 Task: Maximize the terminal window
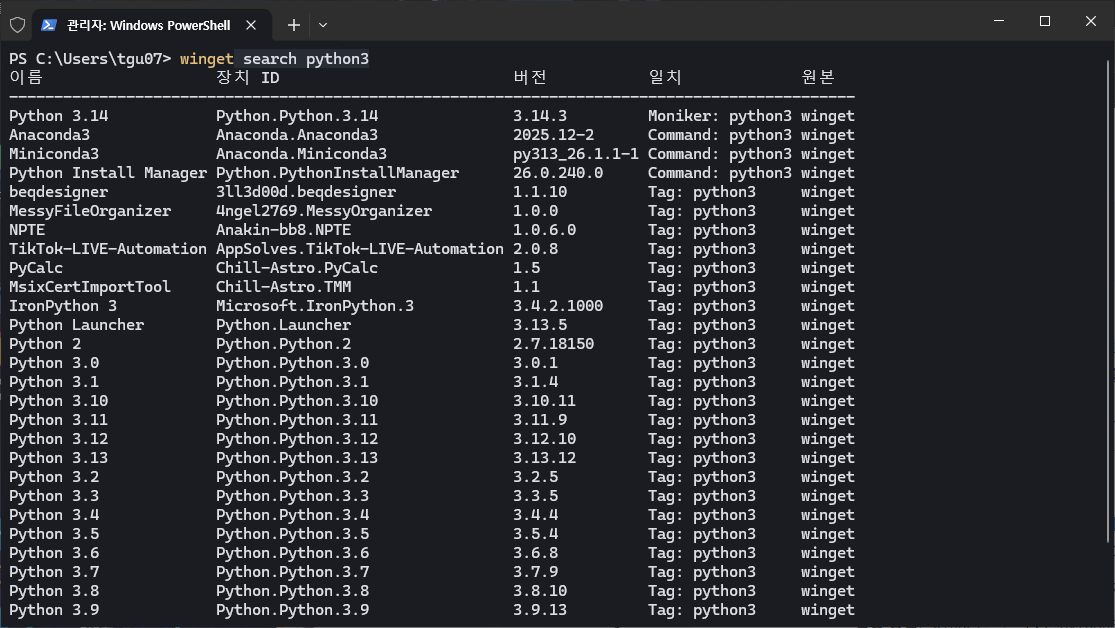click(1044, 21)
